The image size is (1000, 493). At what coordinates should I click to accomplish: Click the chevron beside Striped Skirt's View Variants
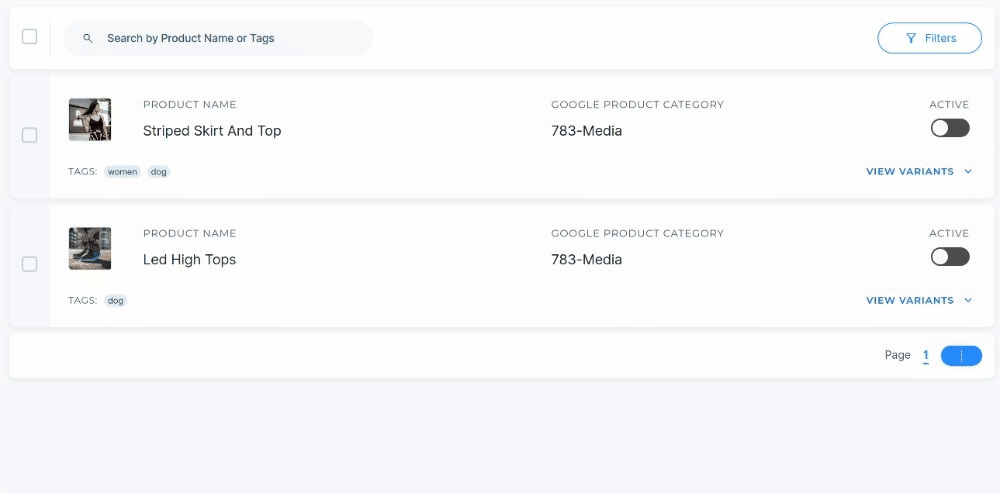tap(968, 172)
